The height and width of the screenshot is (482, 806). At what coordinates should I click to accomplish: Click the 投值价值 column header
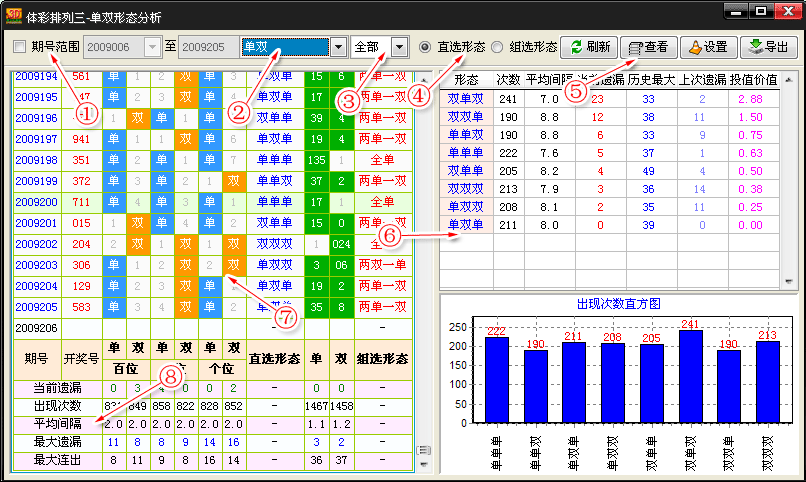coord(753,80)
